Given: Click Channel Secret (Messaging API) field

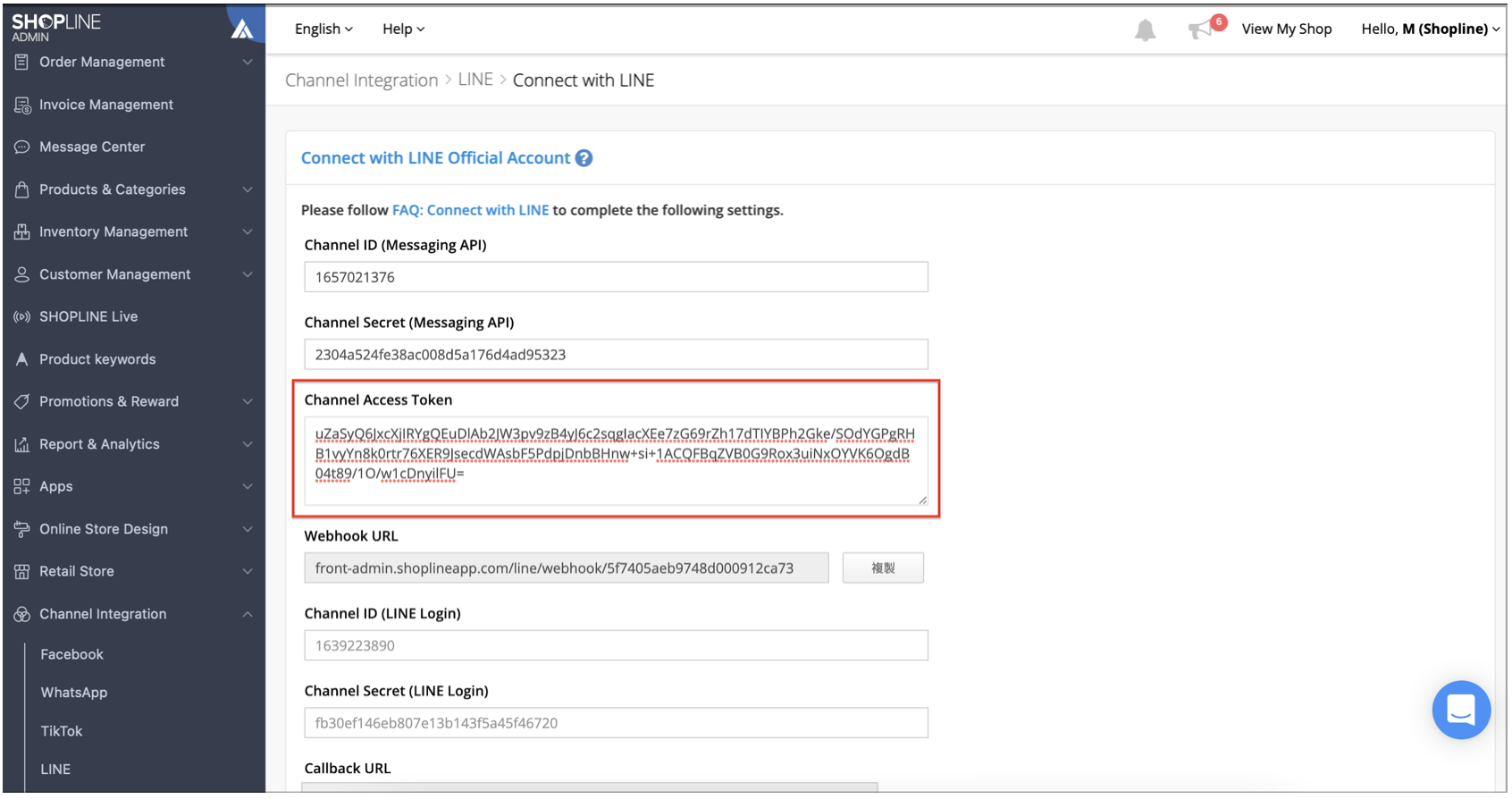Looking at the screenshot, I should tap(616, 355).
